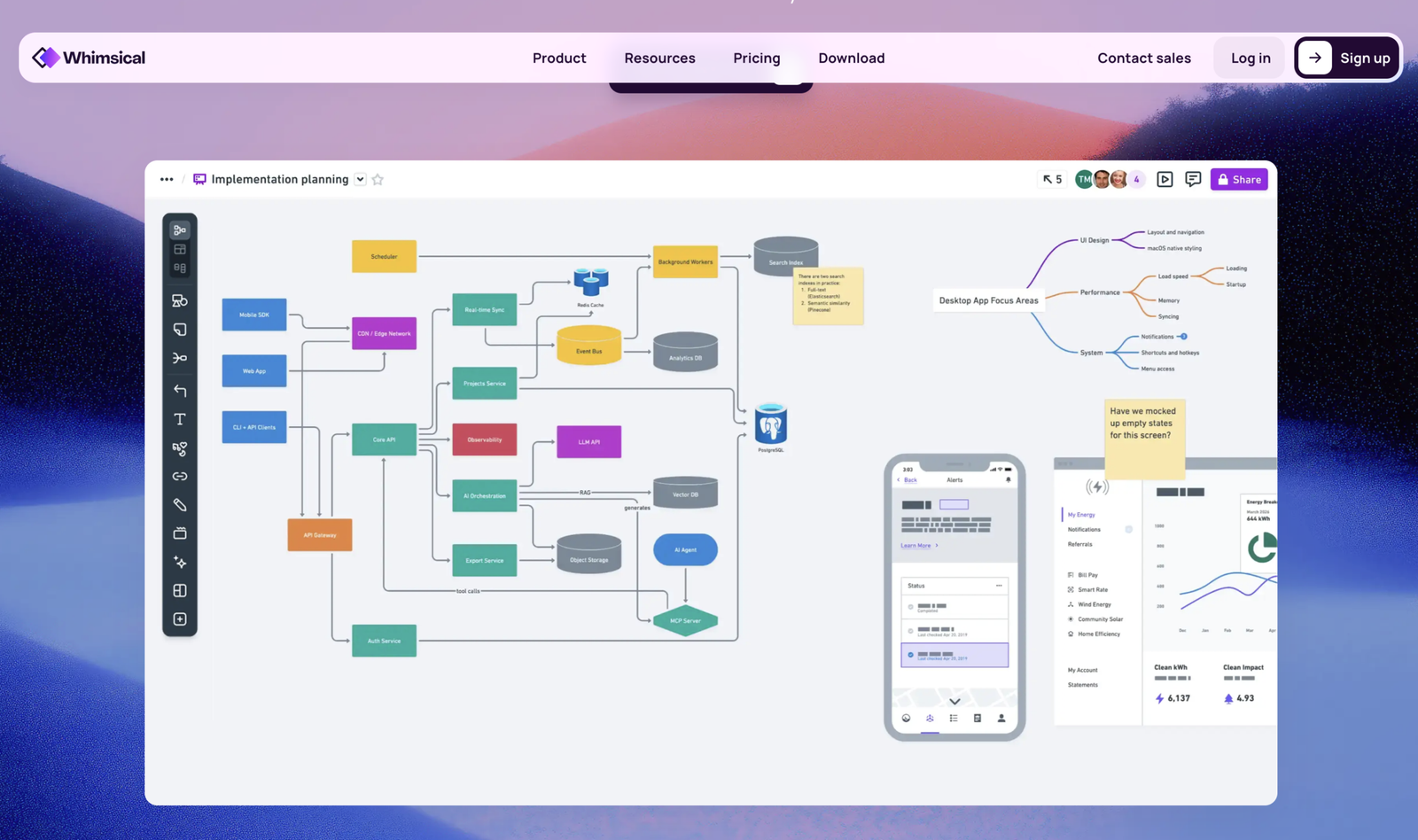Image resolution: width=1418 pixels, height=840 pixels.
Task: Select the sticky note tool
Action: 180,330
